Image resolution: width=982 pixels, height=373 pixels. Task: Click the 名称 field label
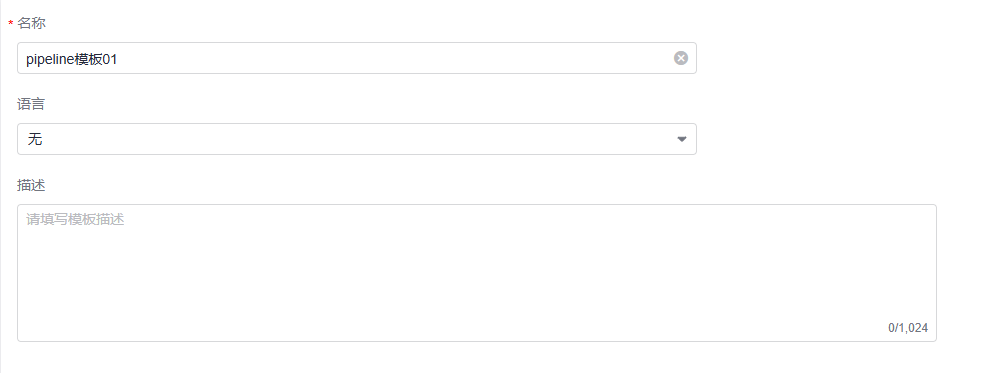[x=31, y=23]
